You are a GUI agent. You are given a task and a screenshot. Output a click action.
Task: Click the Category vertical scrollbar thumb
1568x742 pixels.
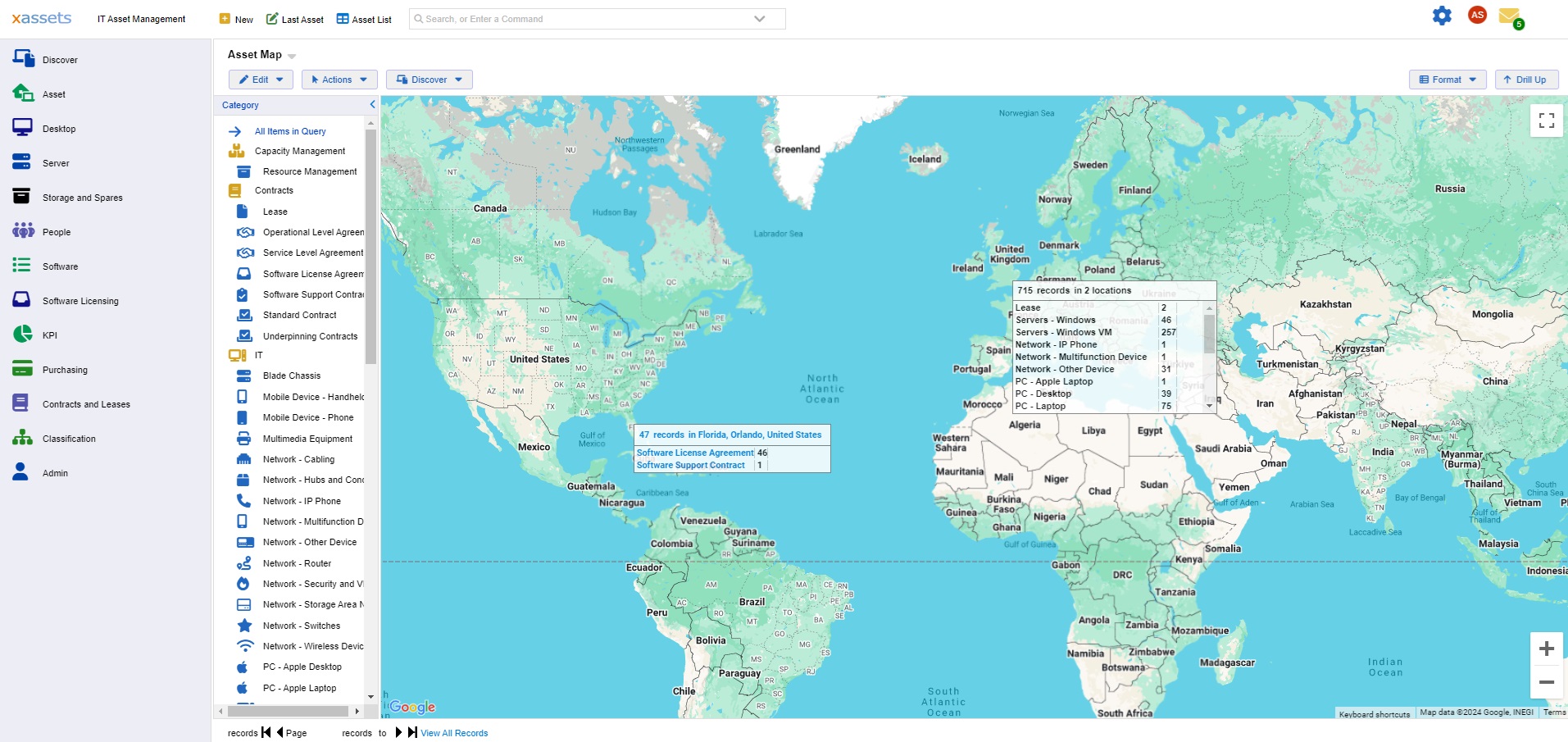point(370,246)
